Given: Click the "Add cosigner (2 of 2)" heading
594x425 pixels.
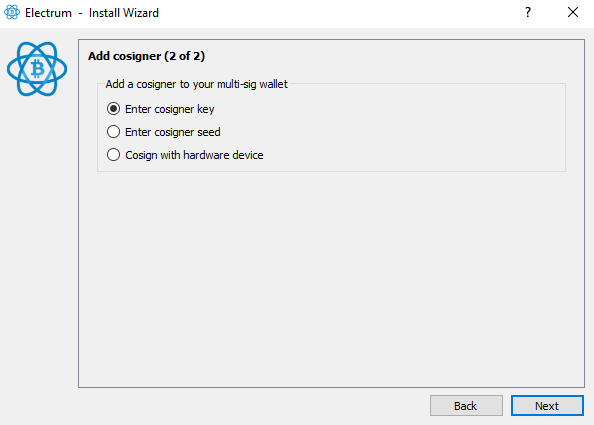Looking at the screenshot, I should tap(146, 56).
